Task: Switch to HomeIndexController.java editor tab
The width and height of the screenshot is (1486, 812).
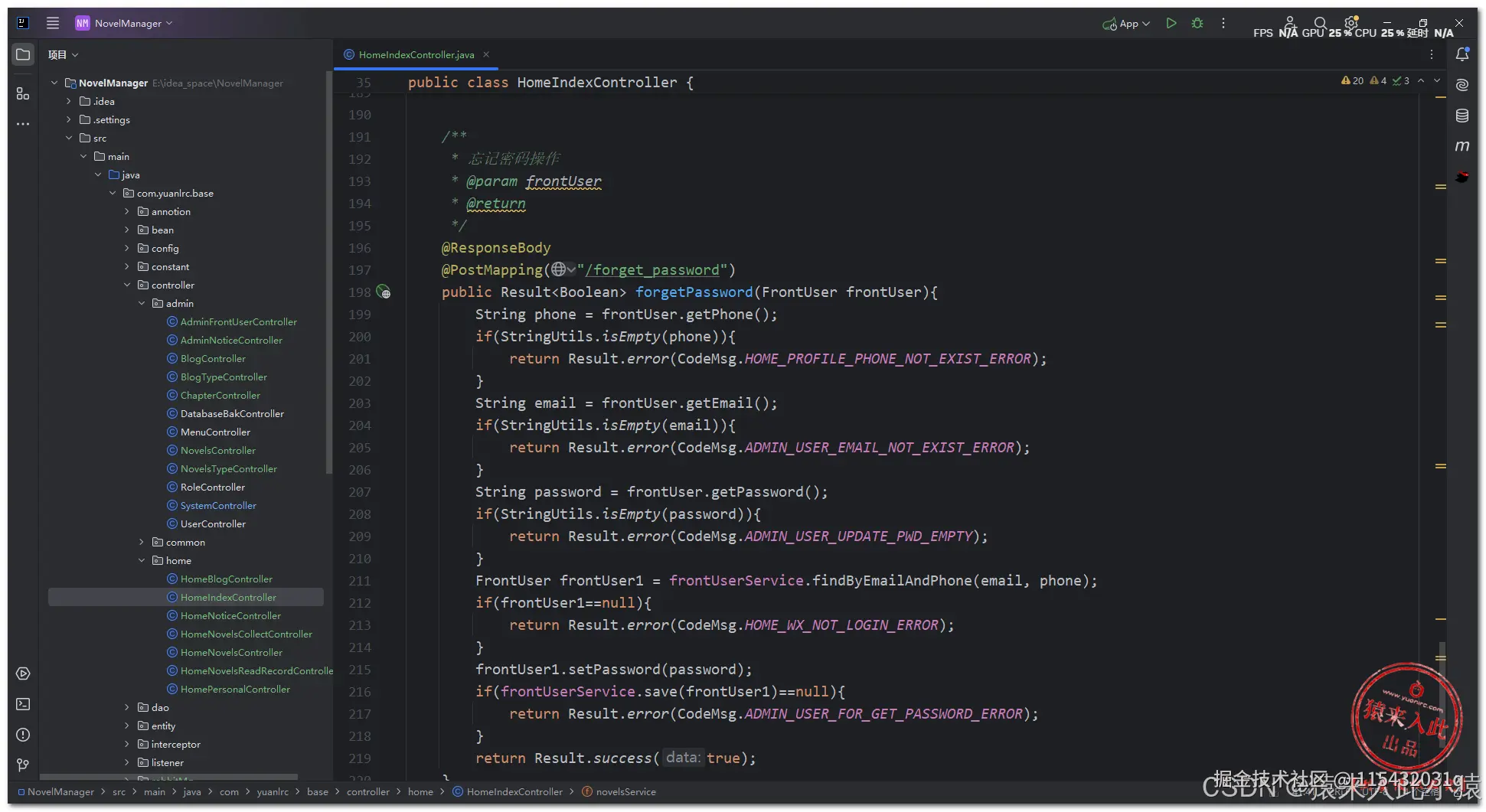Action: pyautogui.click(x=416, y=54)
